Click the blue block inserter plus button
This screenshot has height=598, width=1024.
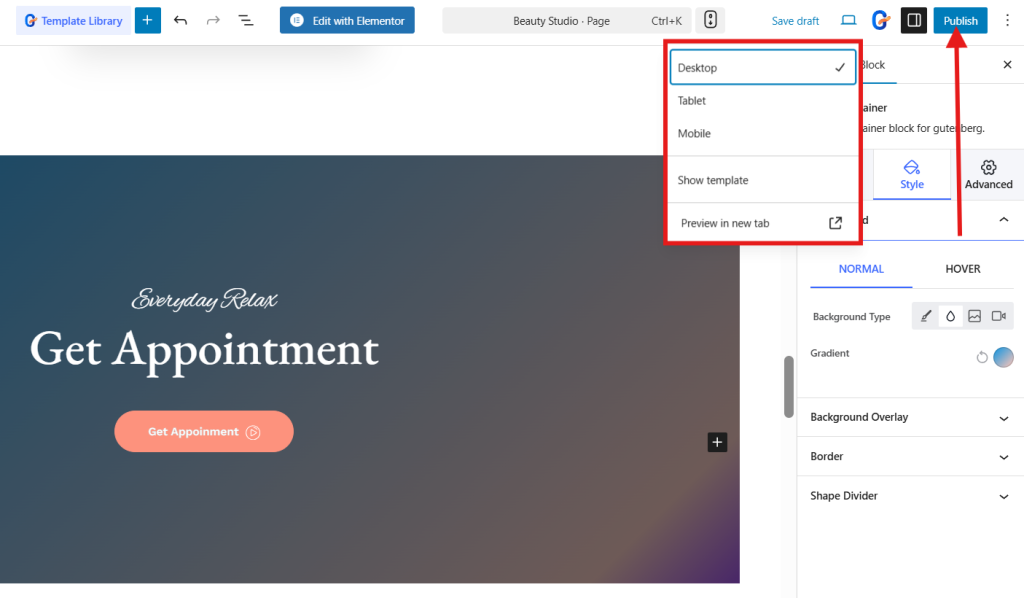[x=147, y=20]
